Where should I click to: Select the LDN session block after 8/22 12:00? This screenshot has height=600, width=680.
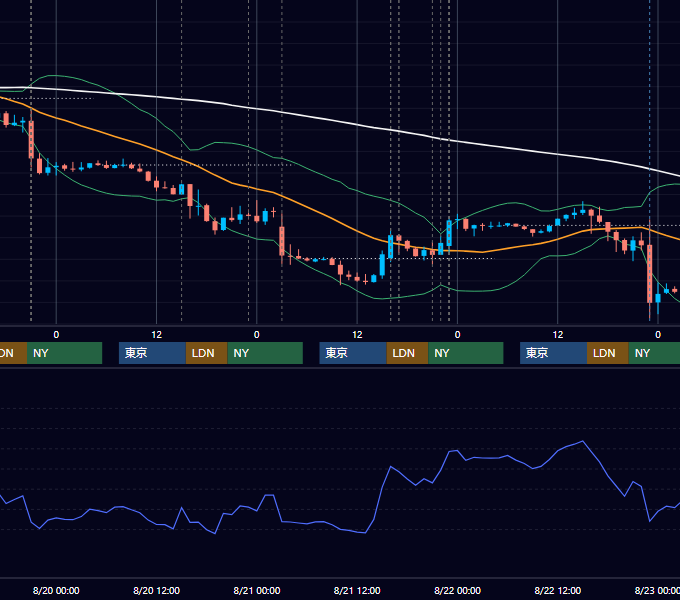tap(608, 353)
